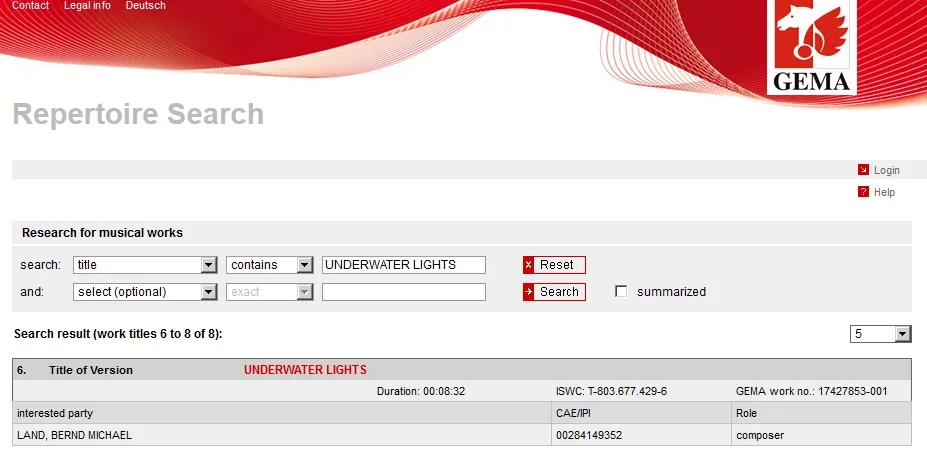This screenshot has height=458, width=927.
Task: Click the Login link text
Action: point(887,170)
